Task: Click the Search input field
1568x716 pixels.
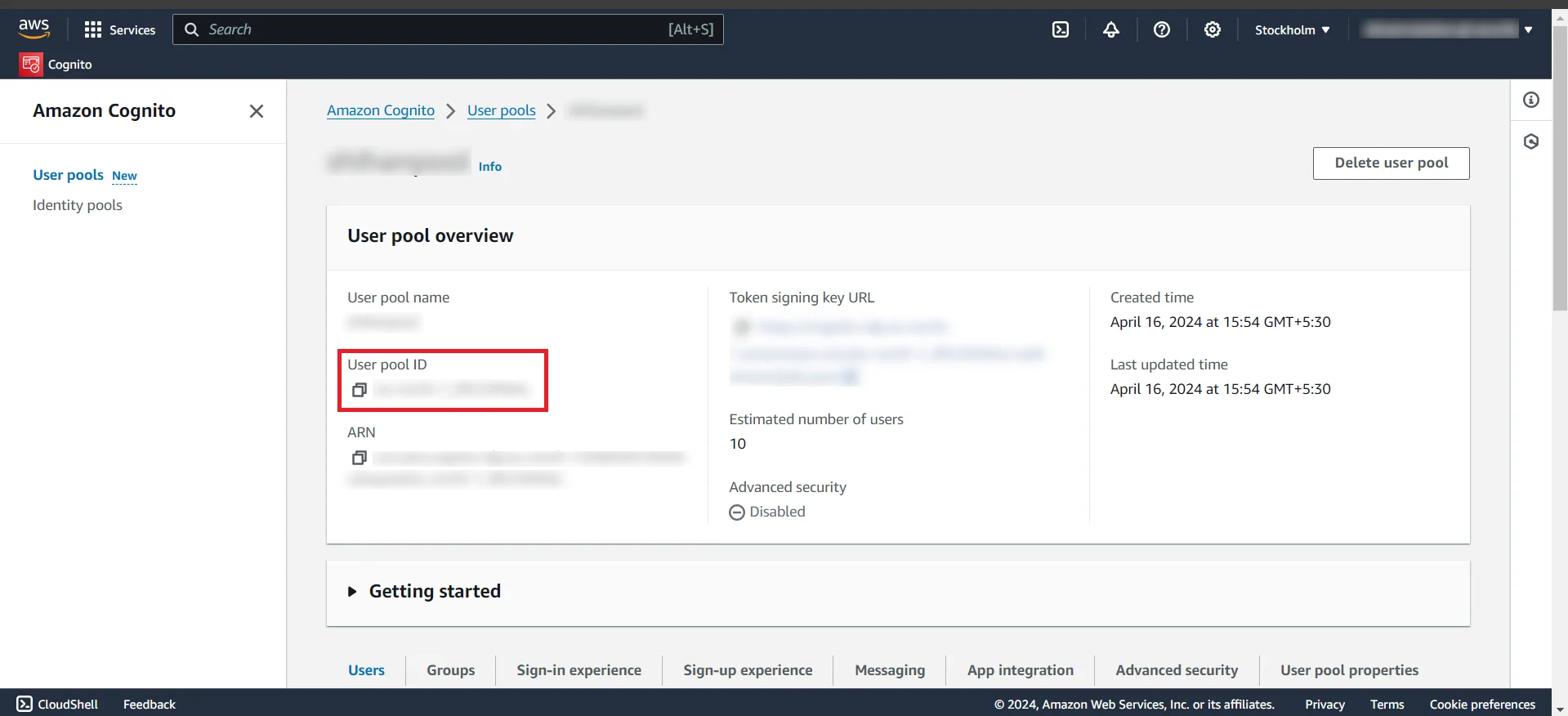Action: tap(448, 29)
